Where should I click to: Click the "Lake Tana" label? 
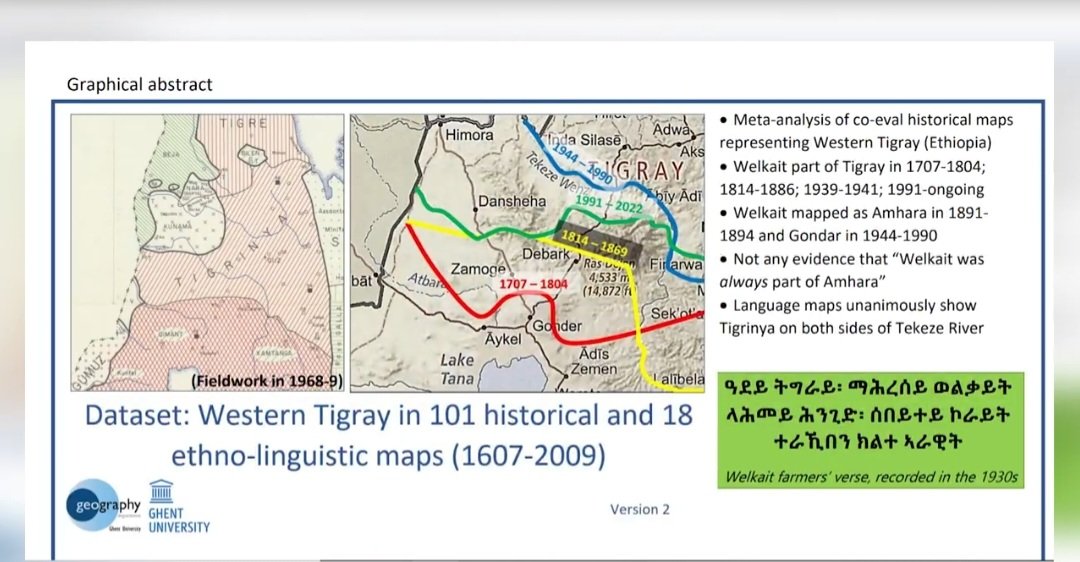[x=457, y=369]
